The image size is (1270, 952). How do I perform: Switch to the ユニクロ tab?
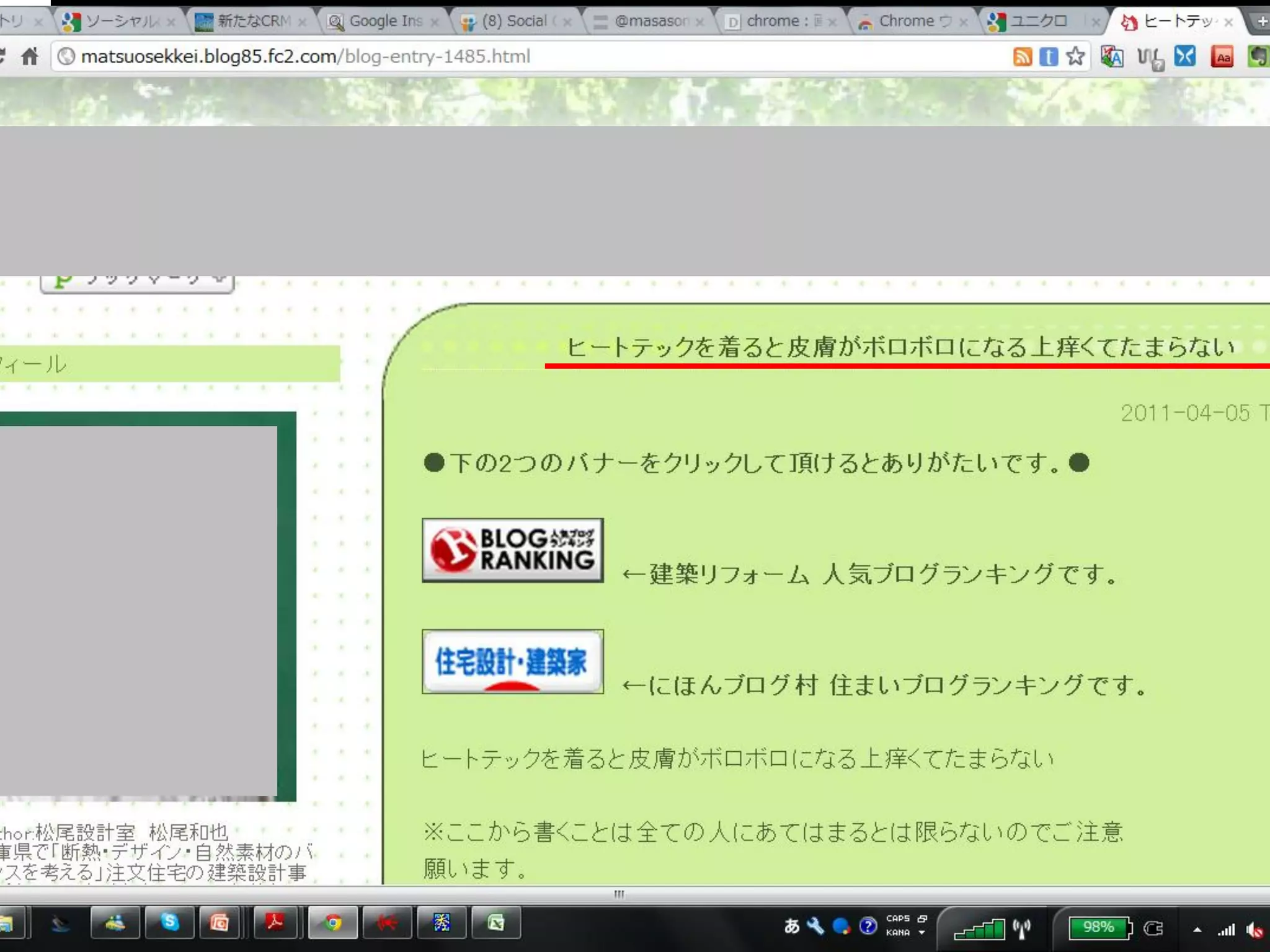pos(1039,22)
